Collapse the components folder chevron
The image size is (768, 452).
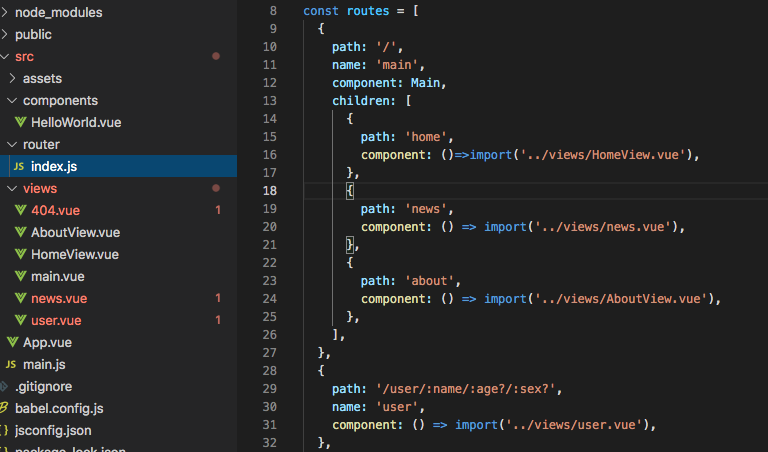click(12, 100)
